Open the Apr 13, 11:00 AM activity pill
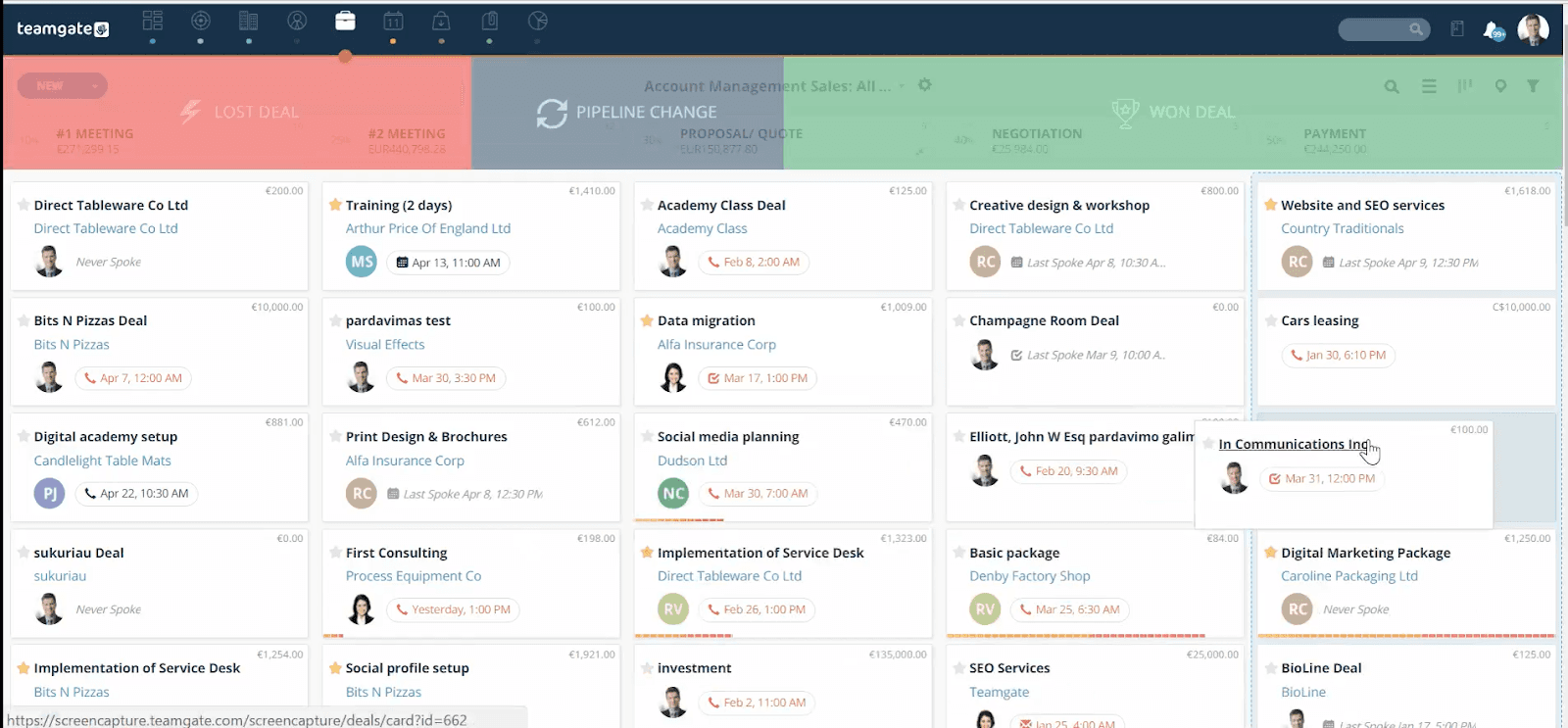The width and height of the screenshot is (1568, 728). click(x=448, y=263)
